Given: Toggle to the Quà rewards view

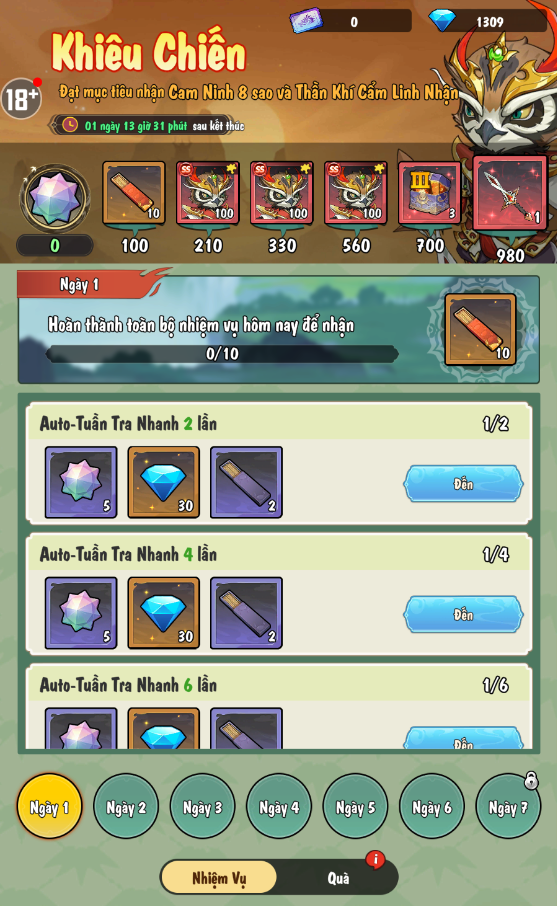Looking at the screenshot, I should click(339, 878).
